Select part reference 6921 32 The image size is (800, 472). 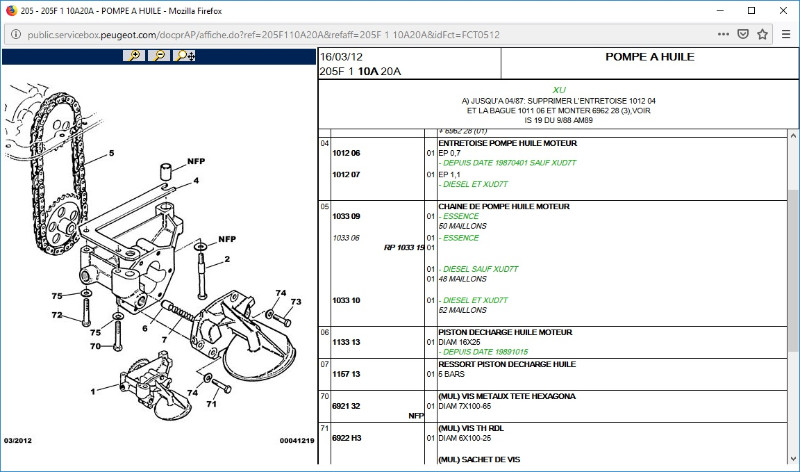(x=346, y=406)
